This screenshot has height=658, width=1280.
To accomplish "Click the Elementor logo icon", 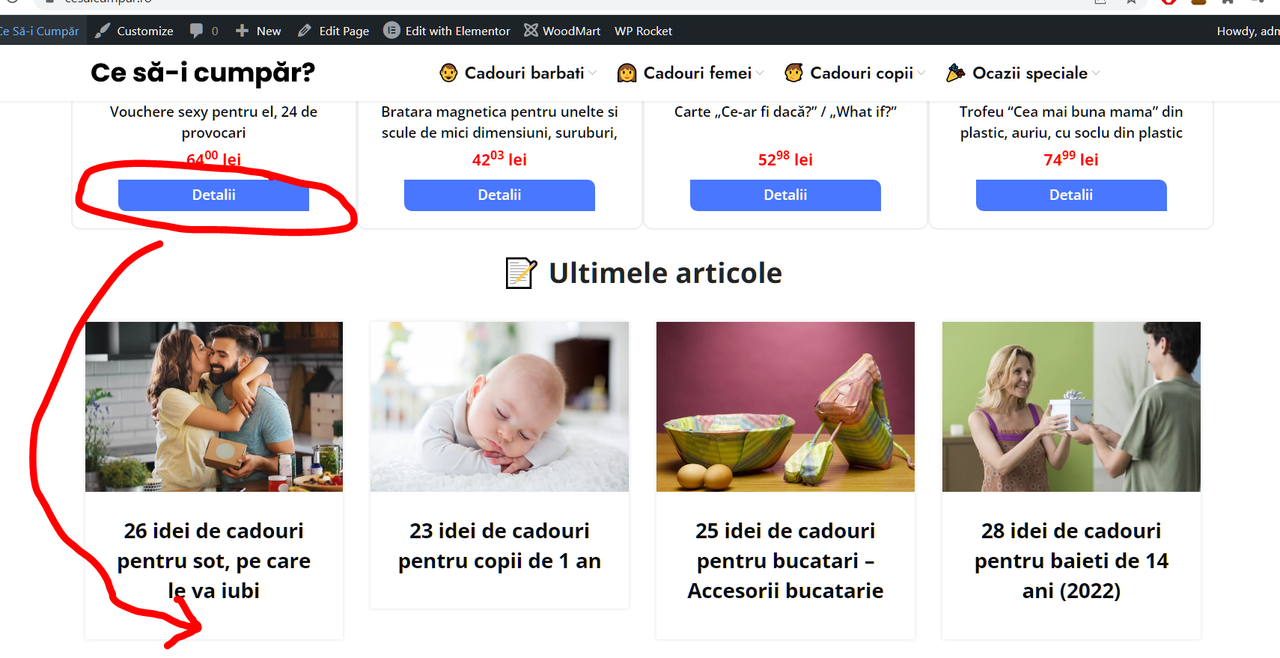I will click(x=392, y=30).
